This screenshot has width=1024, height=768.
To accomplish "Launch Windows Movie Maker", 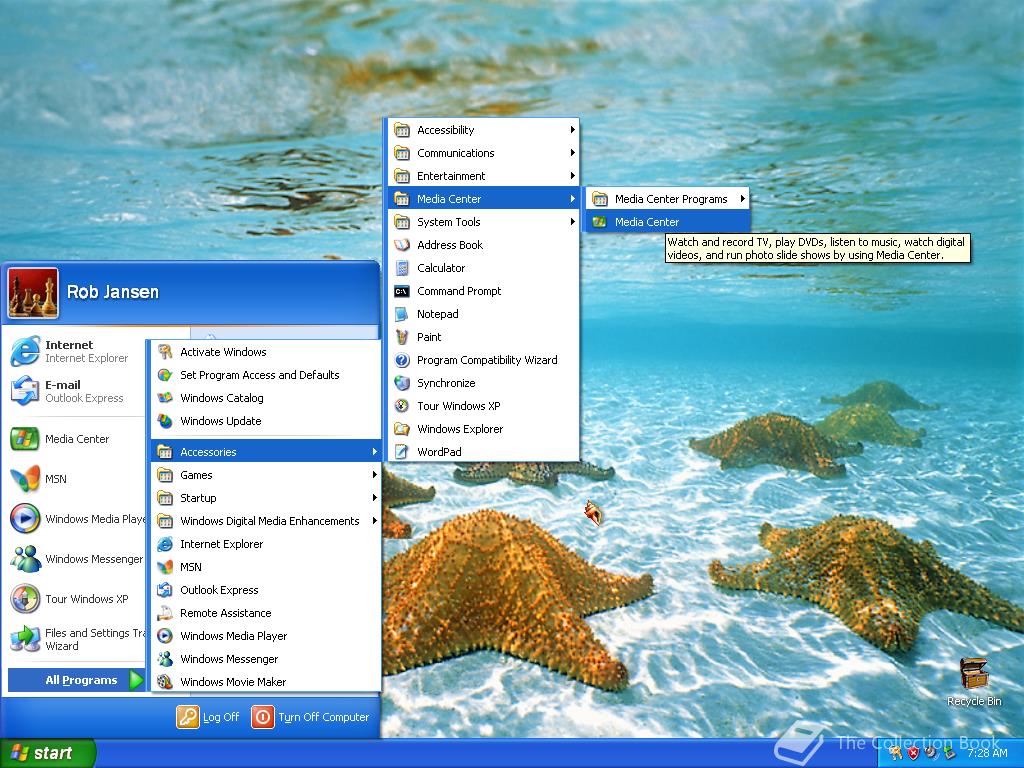I will [266, 682].
